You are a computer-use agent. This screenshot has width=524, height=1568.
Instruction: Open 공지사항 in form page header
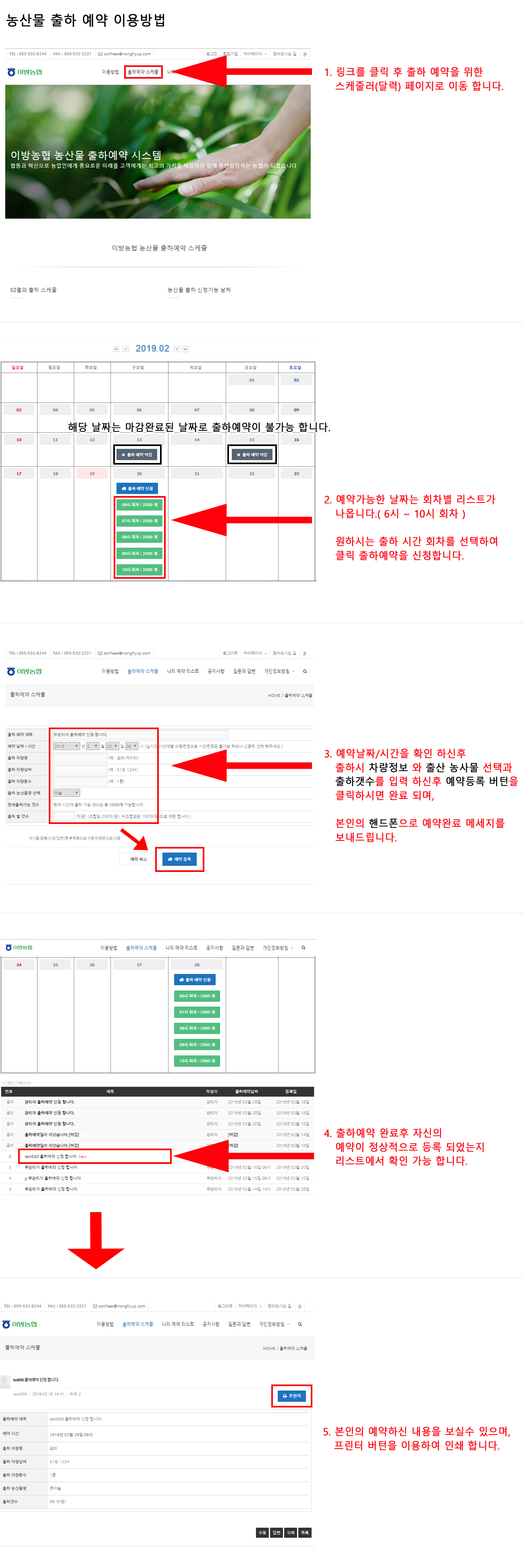click(x=216, y=671)
